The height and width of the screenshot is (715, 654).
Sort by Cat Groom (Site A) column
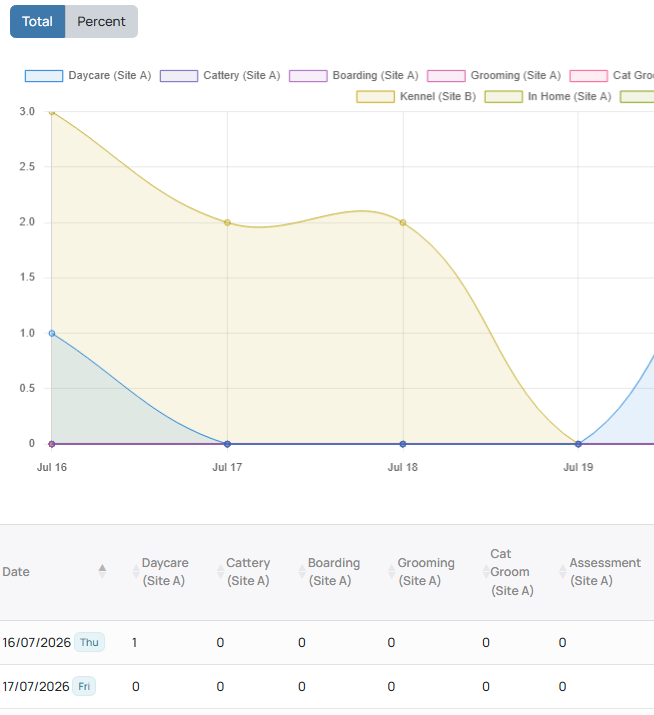pyautogui.click(x=509, y=572)
